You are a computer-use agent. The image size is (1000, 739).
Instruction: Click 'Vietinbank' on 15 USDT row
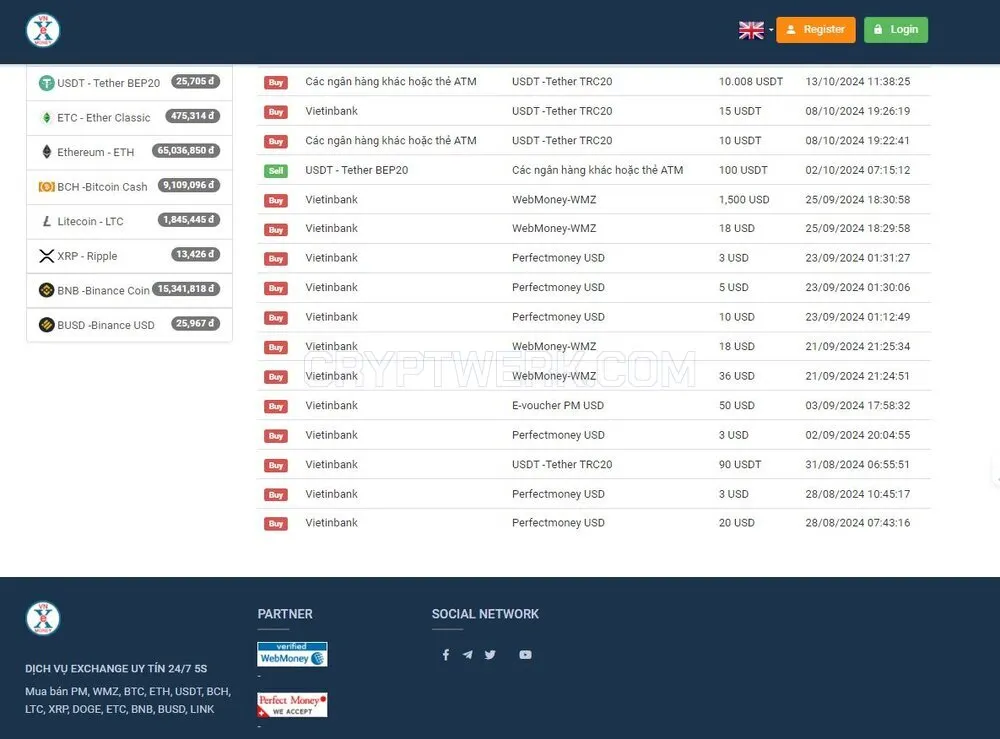coord(332,111)
